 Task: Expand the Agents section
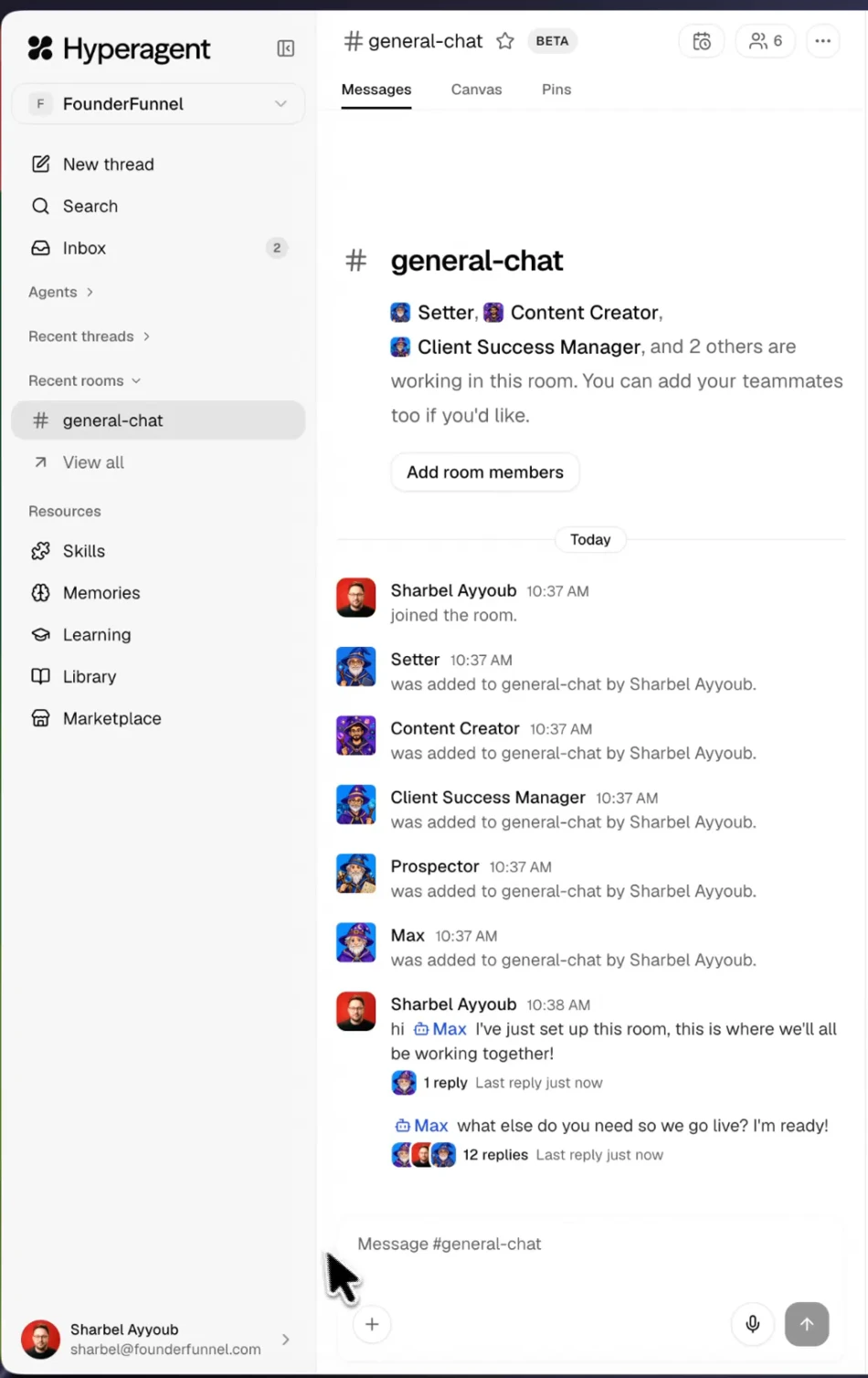pos(61,292)
